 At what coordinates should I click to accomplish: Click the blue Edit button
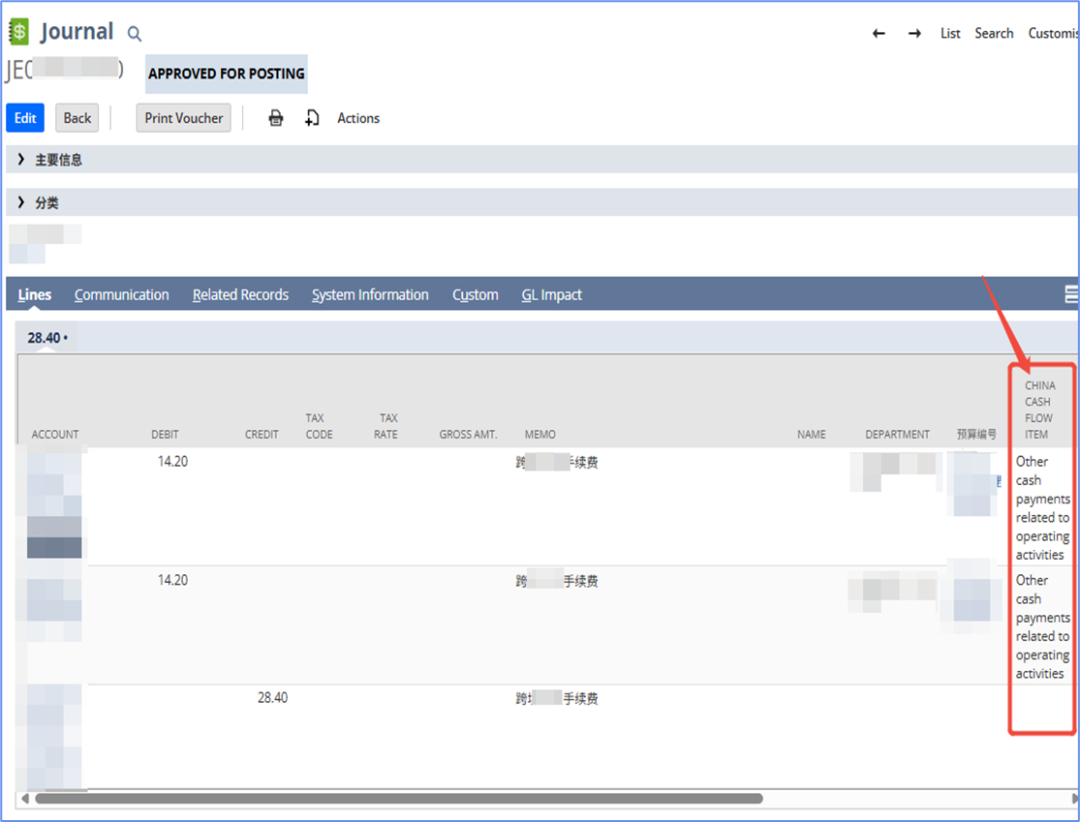click(25, 118)
